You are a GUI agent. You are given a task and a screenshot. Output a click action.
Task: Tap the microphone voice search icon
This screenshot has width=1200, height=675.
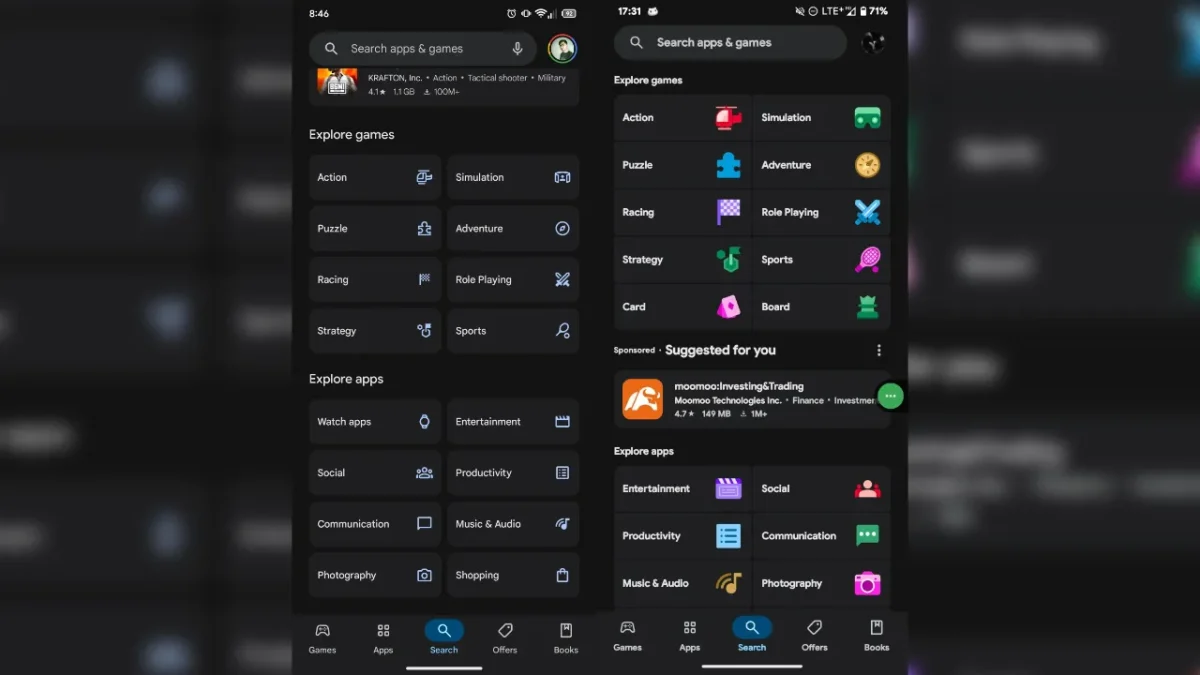(x=517, y=49)
